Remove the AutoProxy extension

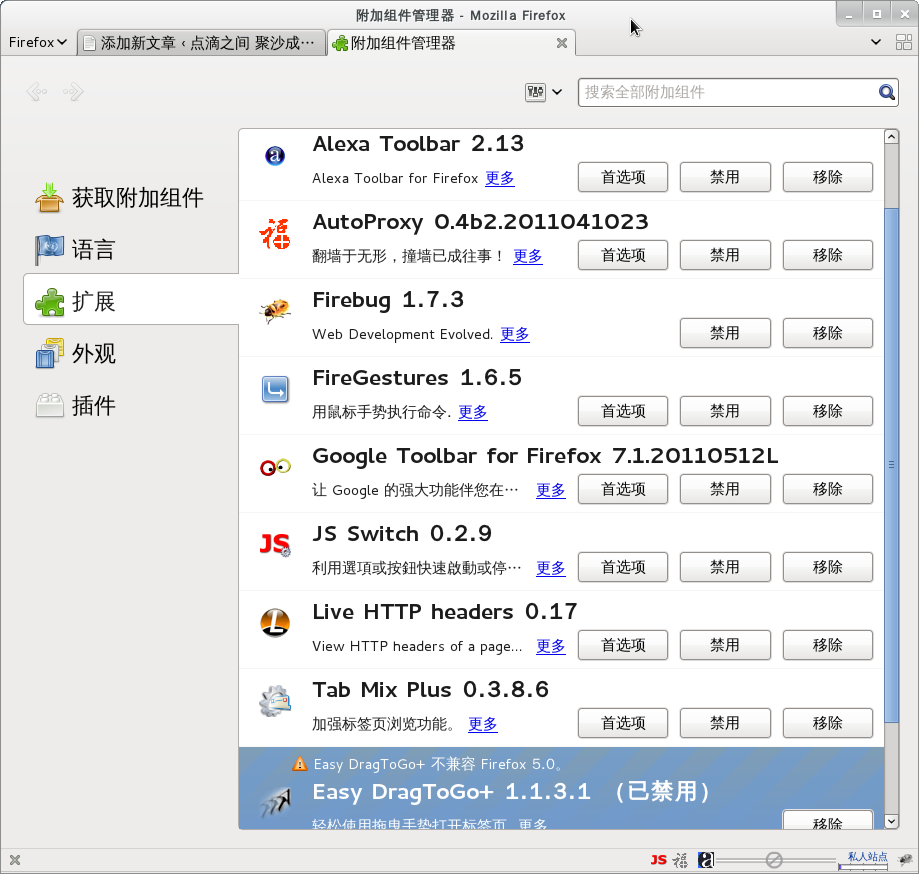828,255
